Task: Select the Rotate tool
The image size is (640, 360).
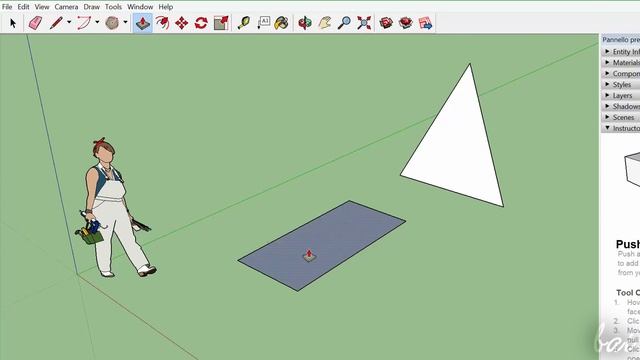Action: pyautogui.click(x=201, y=23)
